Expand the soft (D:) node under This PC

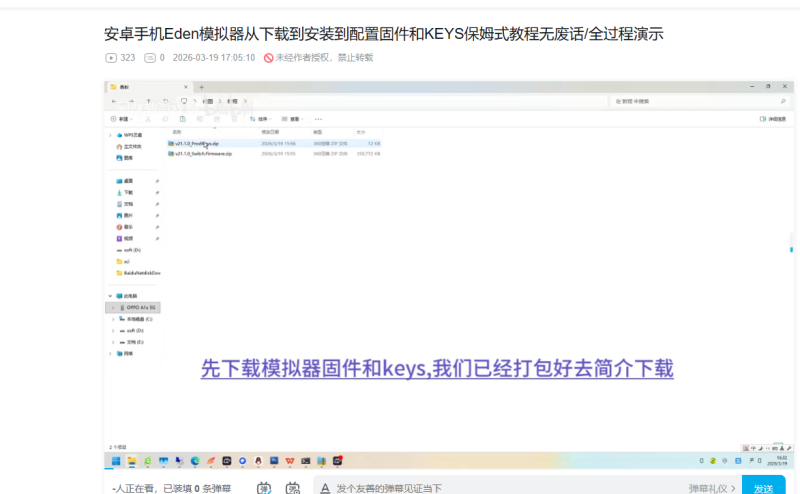tap(113, 331)
